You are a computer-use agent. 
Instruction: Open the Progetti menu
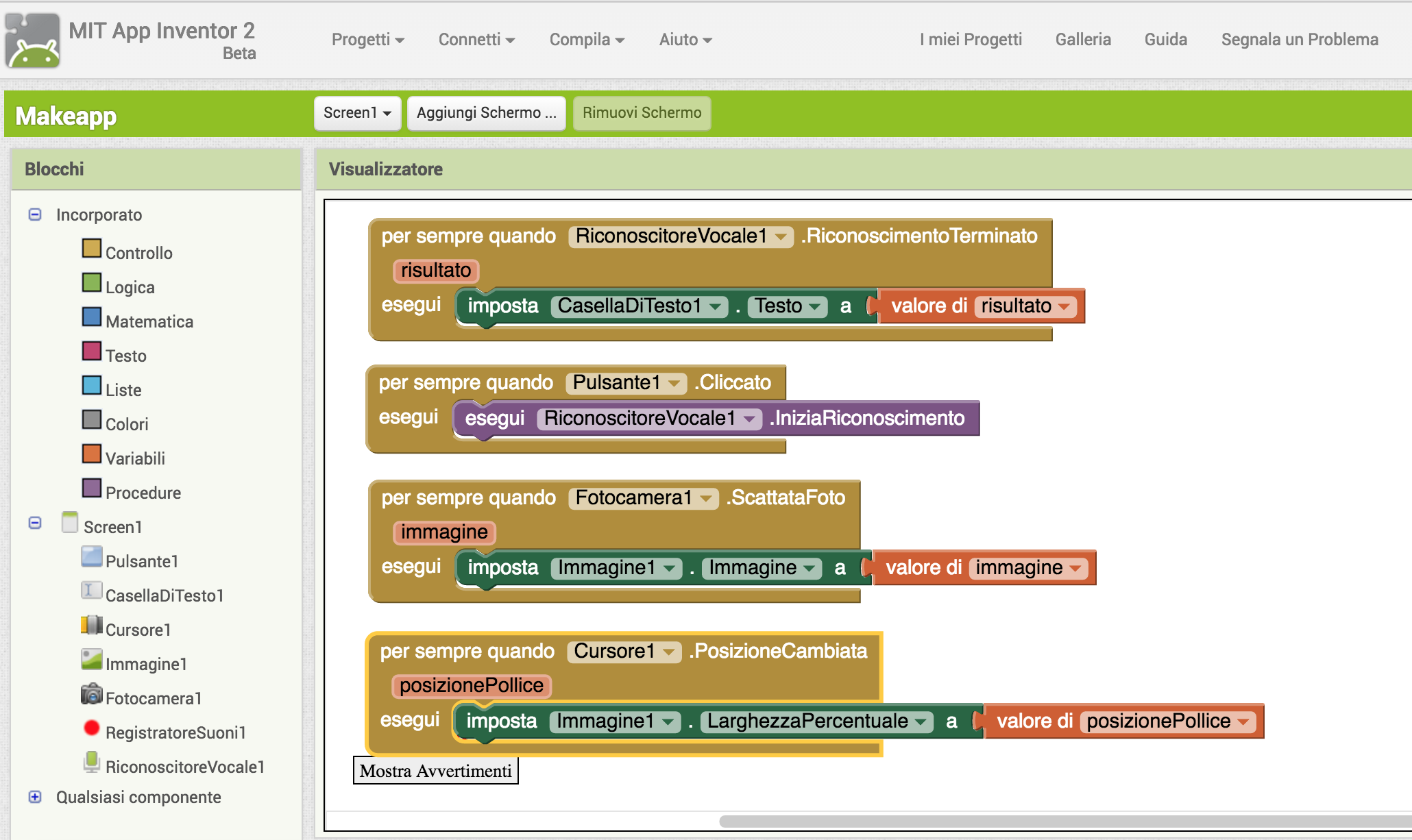(x=368, y=40)
